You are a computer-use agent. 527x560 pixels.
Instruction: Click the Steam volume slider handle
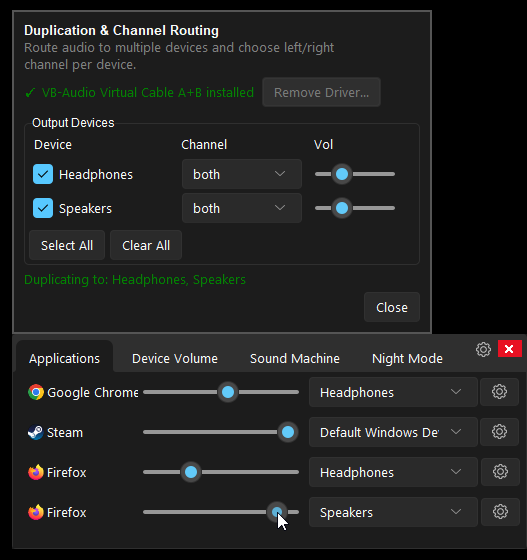(288, 432)
